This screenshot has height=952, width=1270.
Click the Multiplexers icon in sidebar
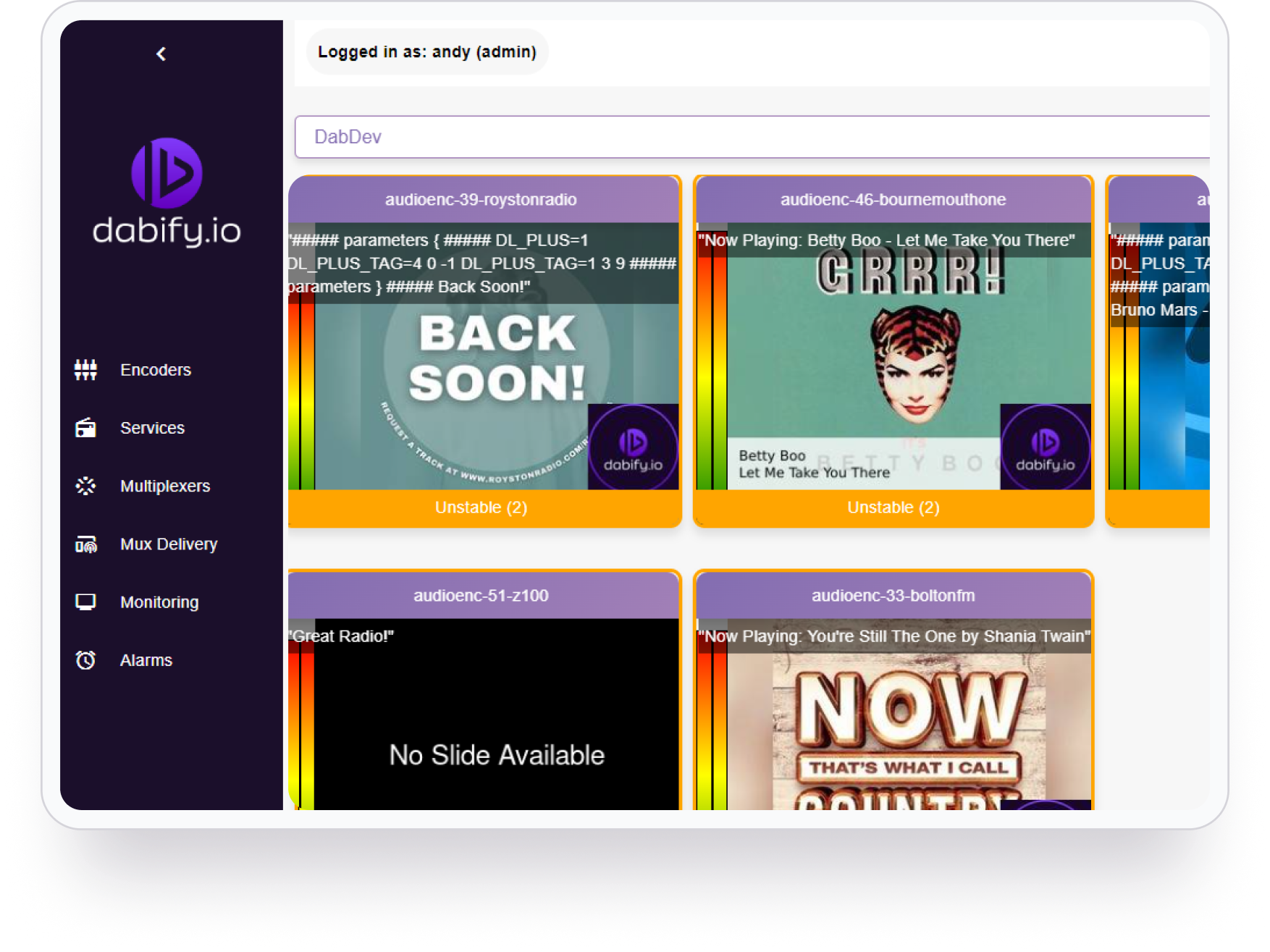click(x=85, y=486)
